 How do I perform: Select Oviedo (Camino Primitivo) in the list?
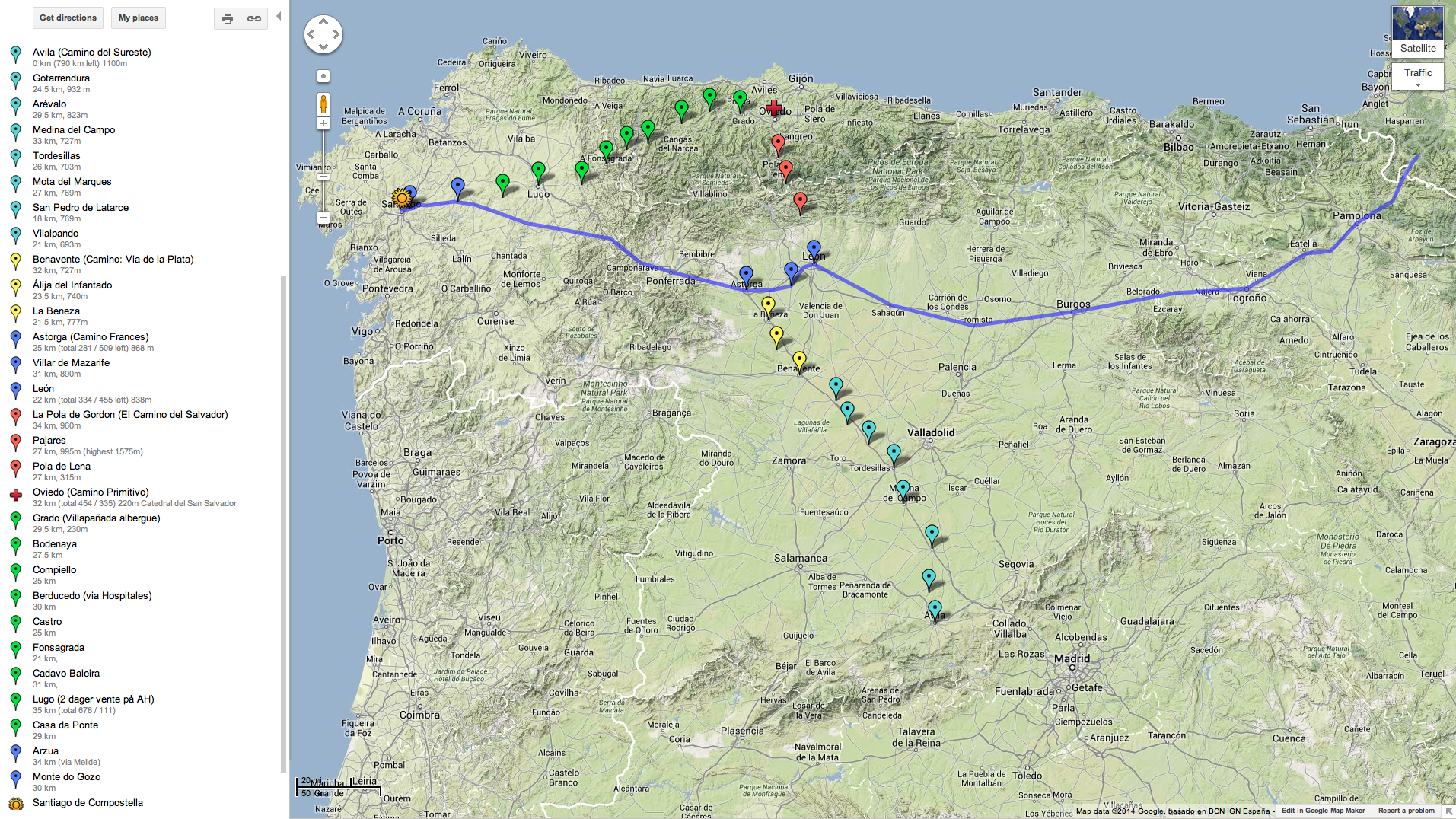pyautogui.click(x=91, y=492)
